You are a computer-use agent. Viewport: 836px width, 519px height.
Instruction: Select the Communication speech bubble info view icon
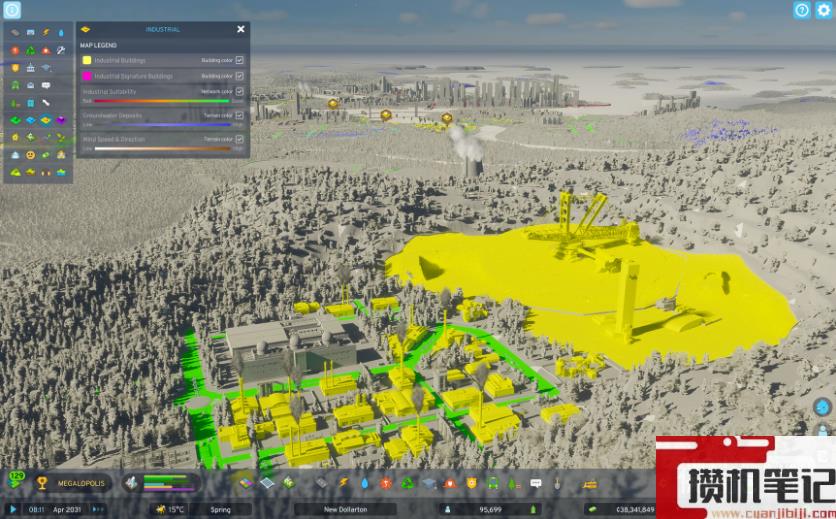pyautogui.click(x=46, y=85)
